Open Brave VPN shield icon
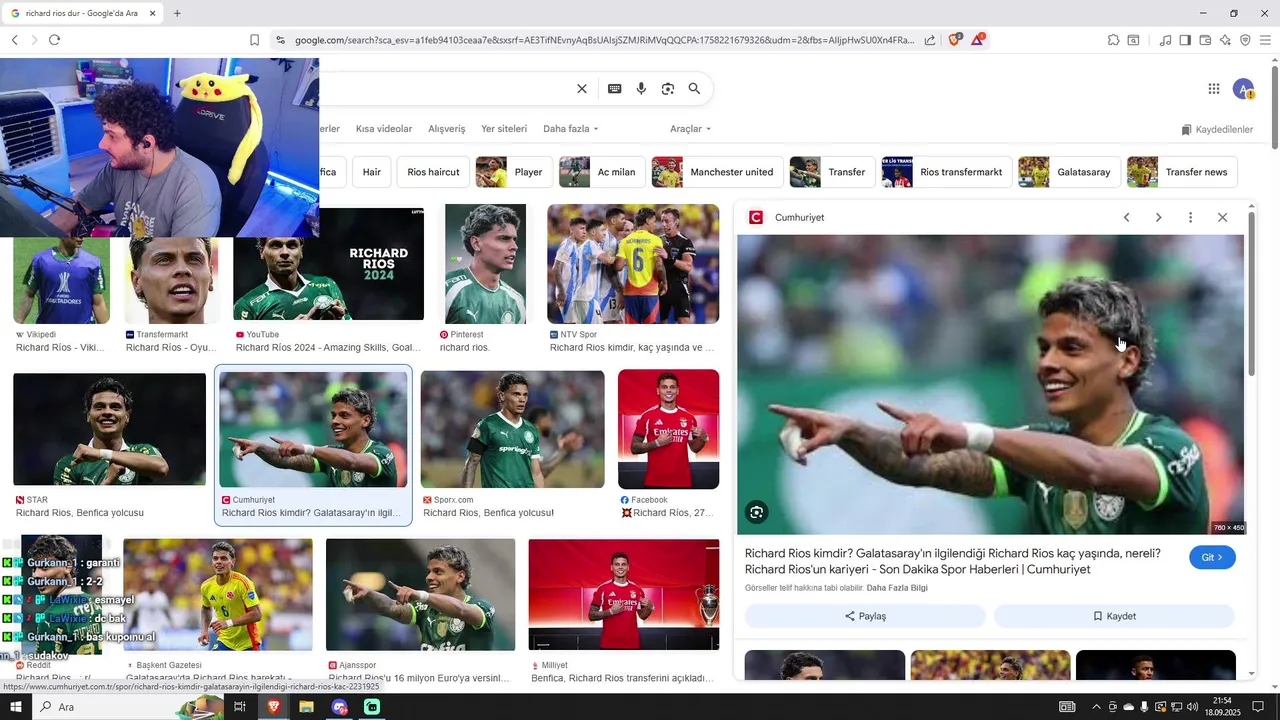1280x720 pixels. click(1245, 40)
